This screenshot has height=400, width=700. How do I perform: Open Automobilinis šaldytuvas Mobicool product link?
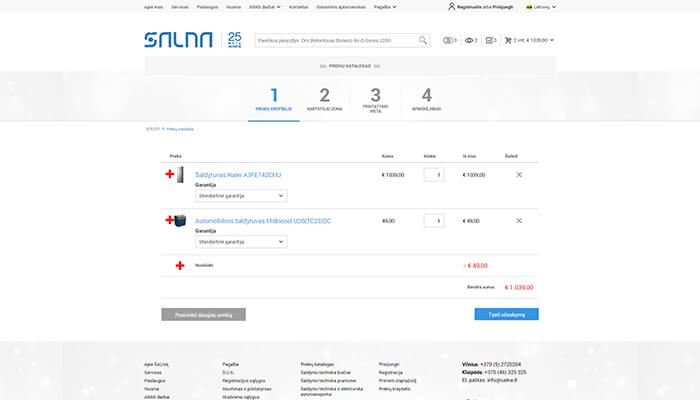(x=263, y=221)
